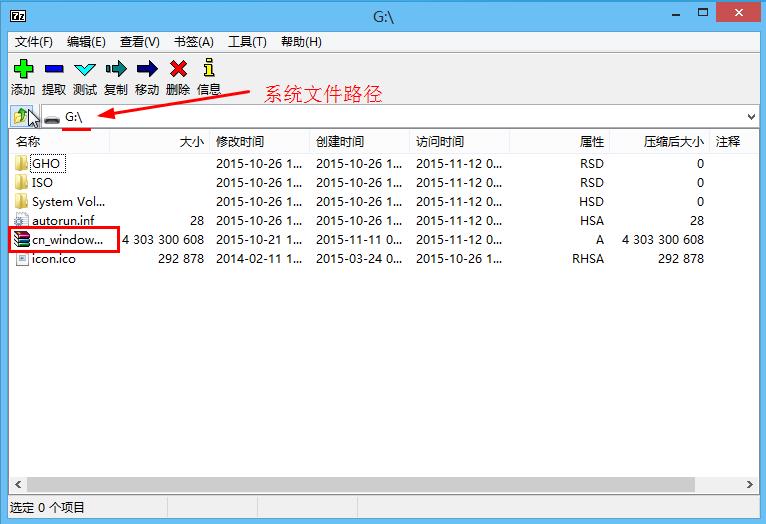Click size value 292 878 in 大小 column

coord(181,258)
